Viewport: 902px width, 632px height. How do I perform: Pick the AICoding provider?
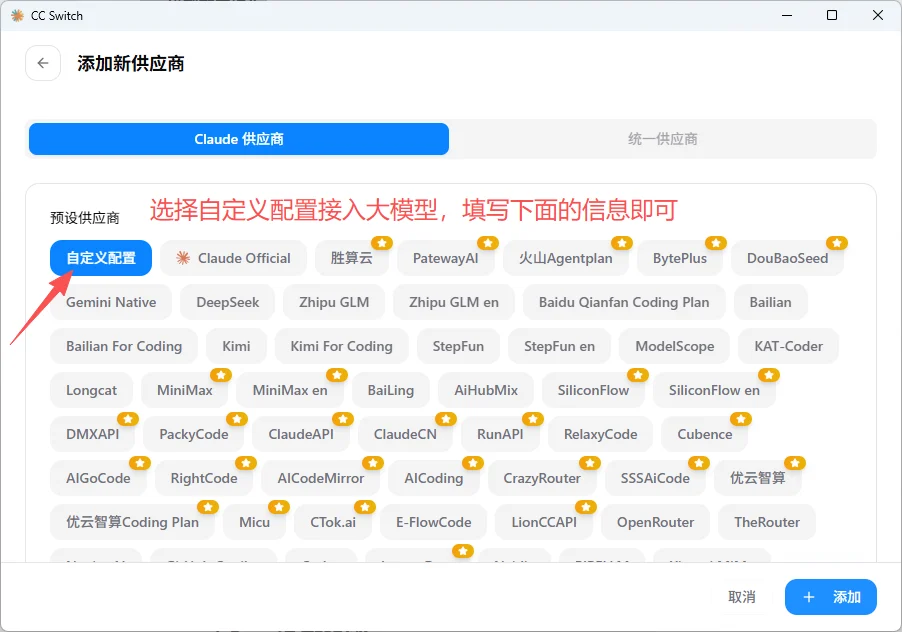coord(434,478)
